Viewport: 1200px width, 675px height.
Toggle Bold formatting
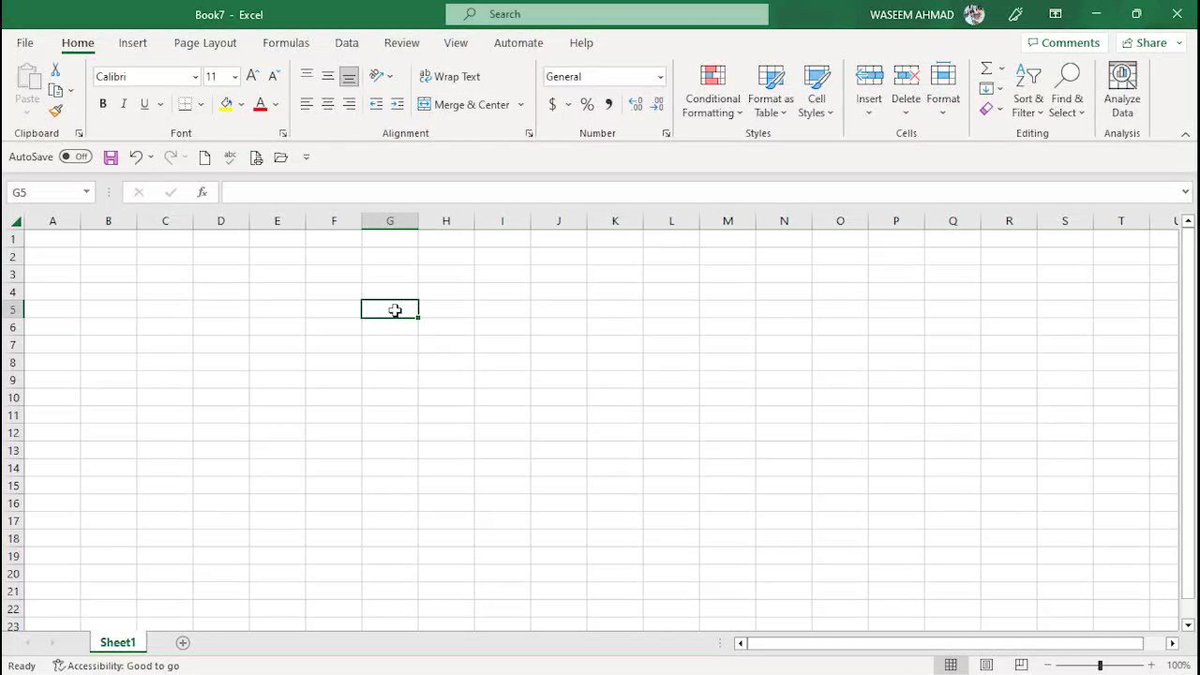coord(102,104)
